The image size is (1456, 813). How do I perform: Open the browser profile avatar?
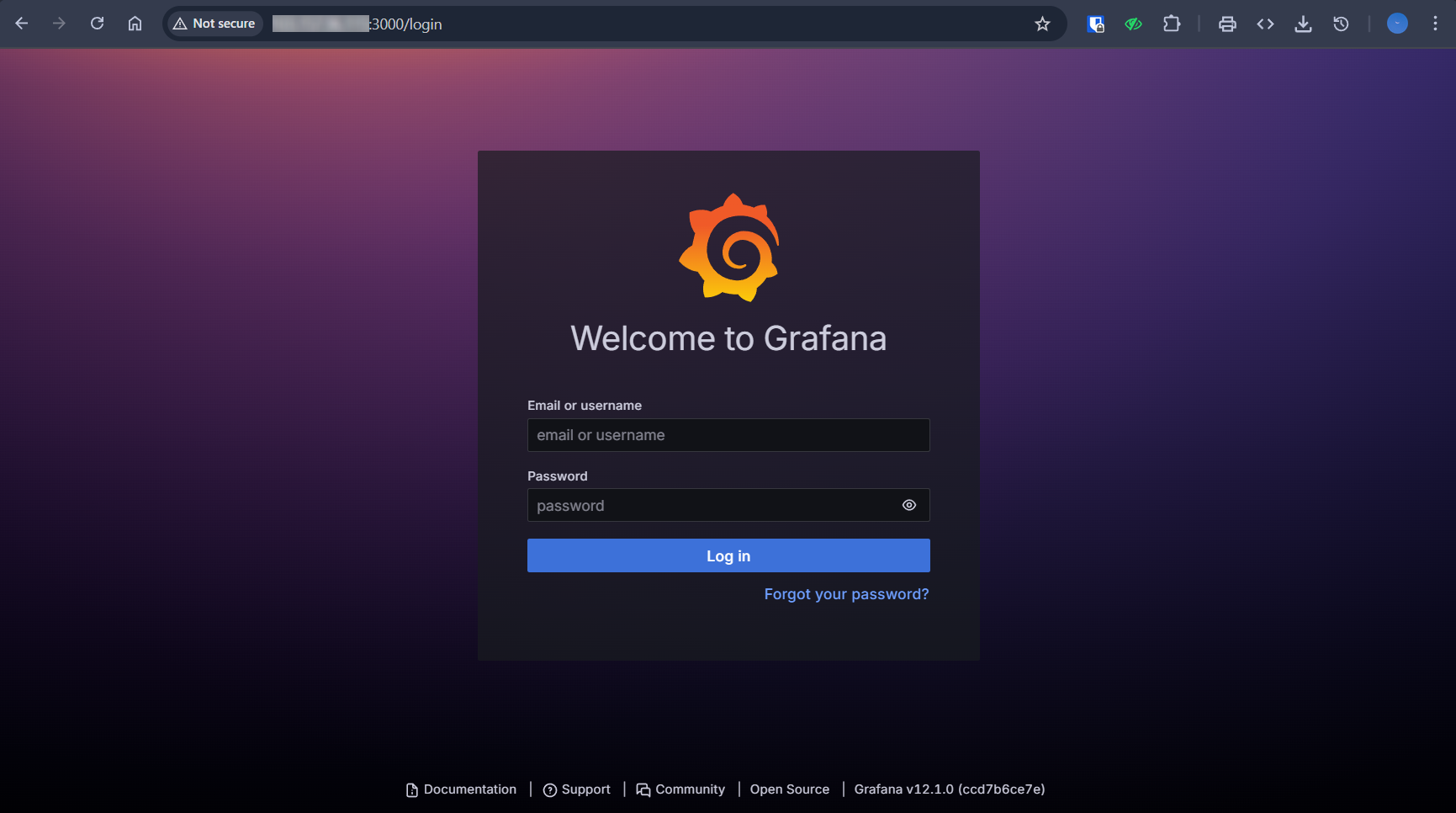coord(1397,24)
